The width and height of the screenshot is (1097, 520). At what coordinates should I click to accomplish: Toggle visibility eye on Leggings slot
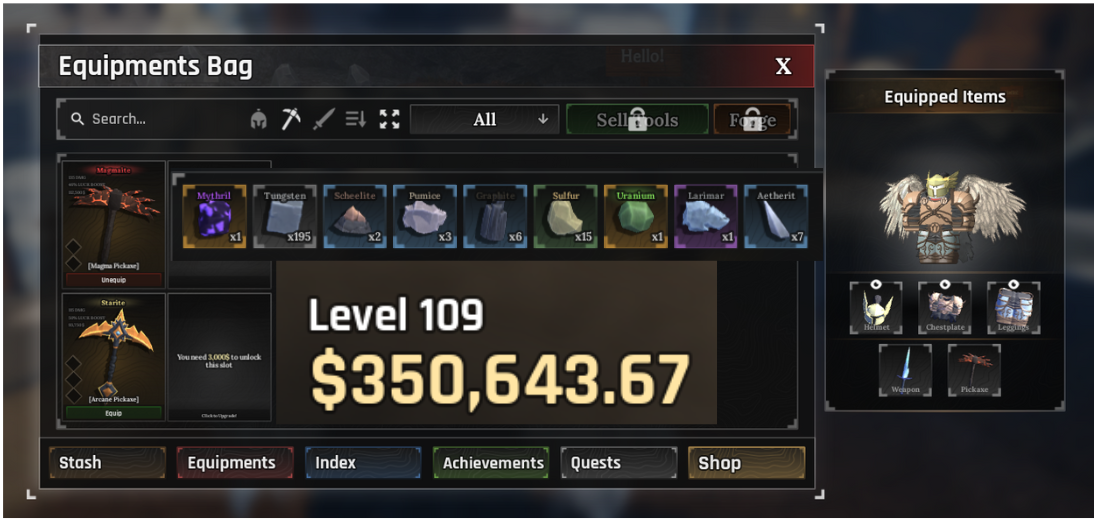click(1013, 284)
